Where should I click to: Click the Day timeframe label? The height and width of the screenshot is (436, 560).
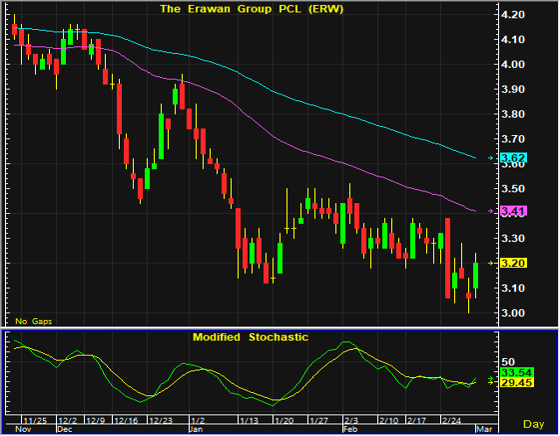[x=534, y=424]
